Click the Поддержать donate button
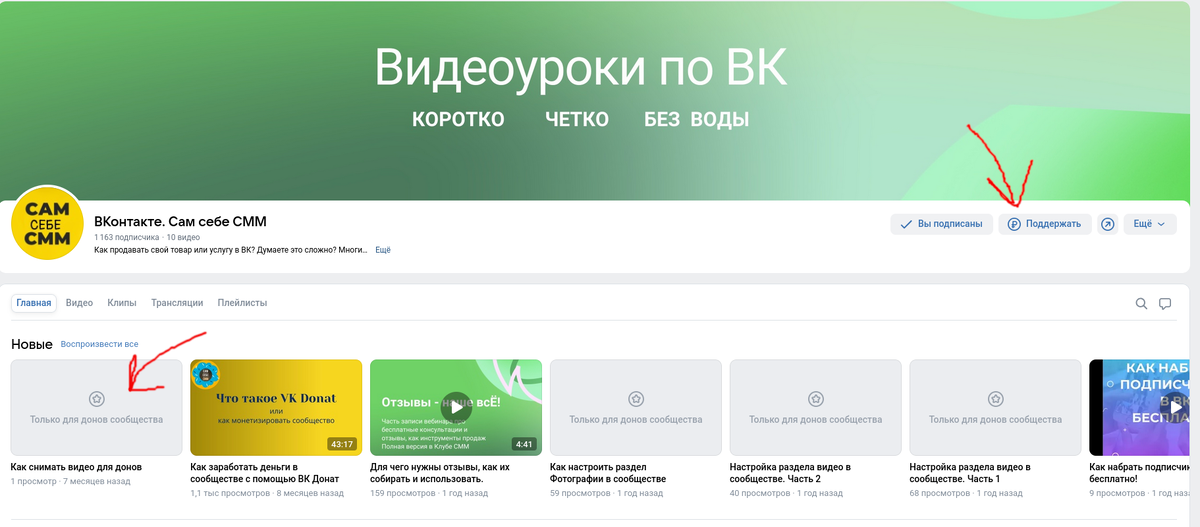The image size is (1200, 527). [x=1045, y=224]
